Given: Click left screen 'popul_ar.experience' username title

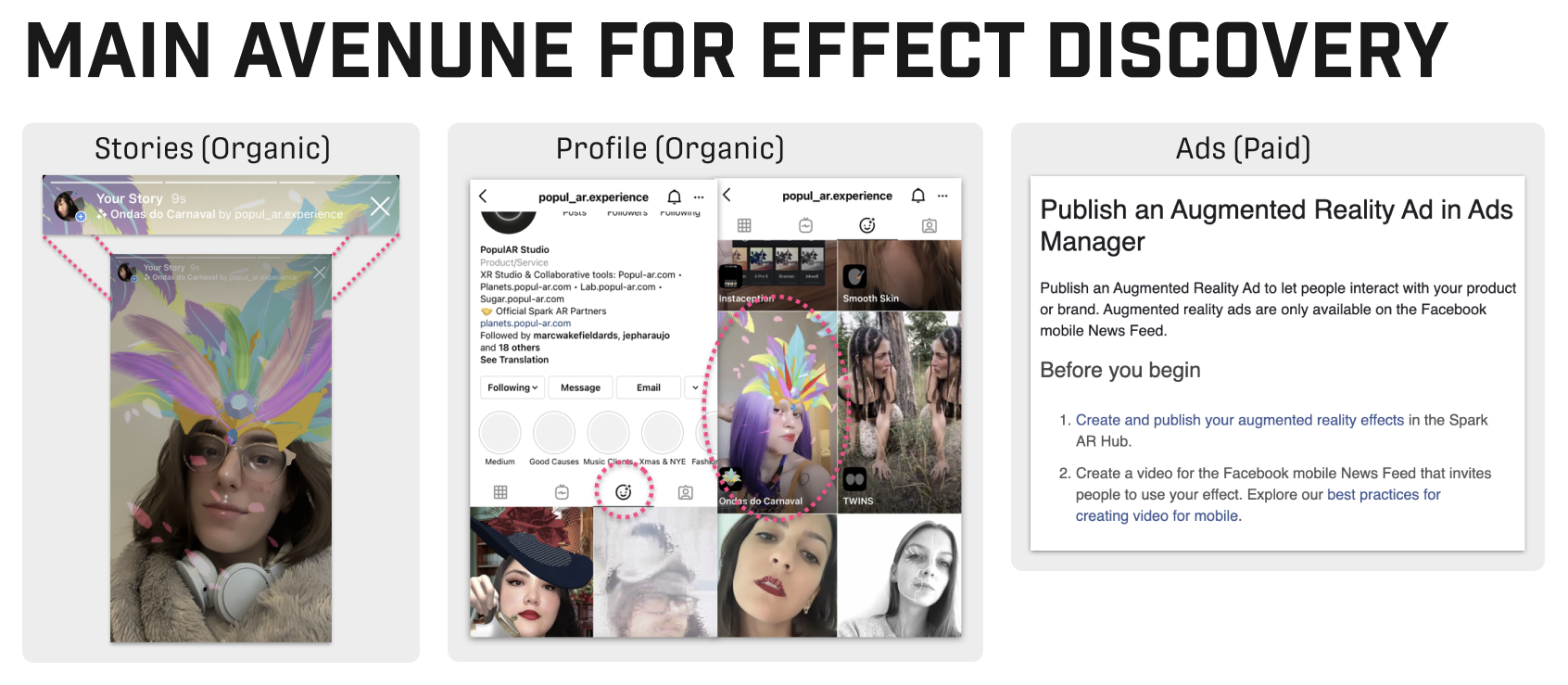Looking at the screenshot, I should click(593, 197).
